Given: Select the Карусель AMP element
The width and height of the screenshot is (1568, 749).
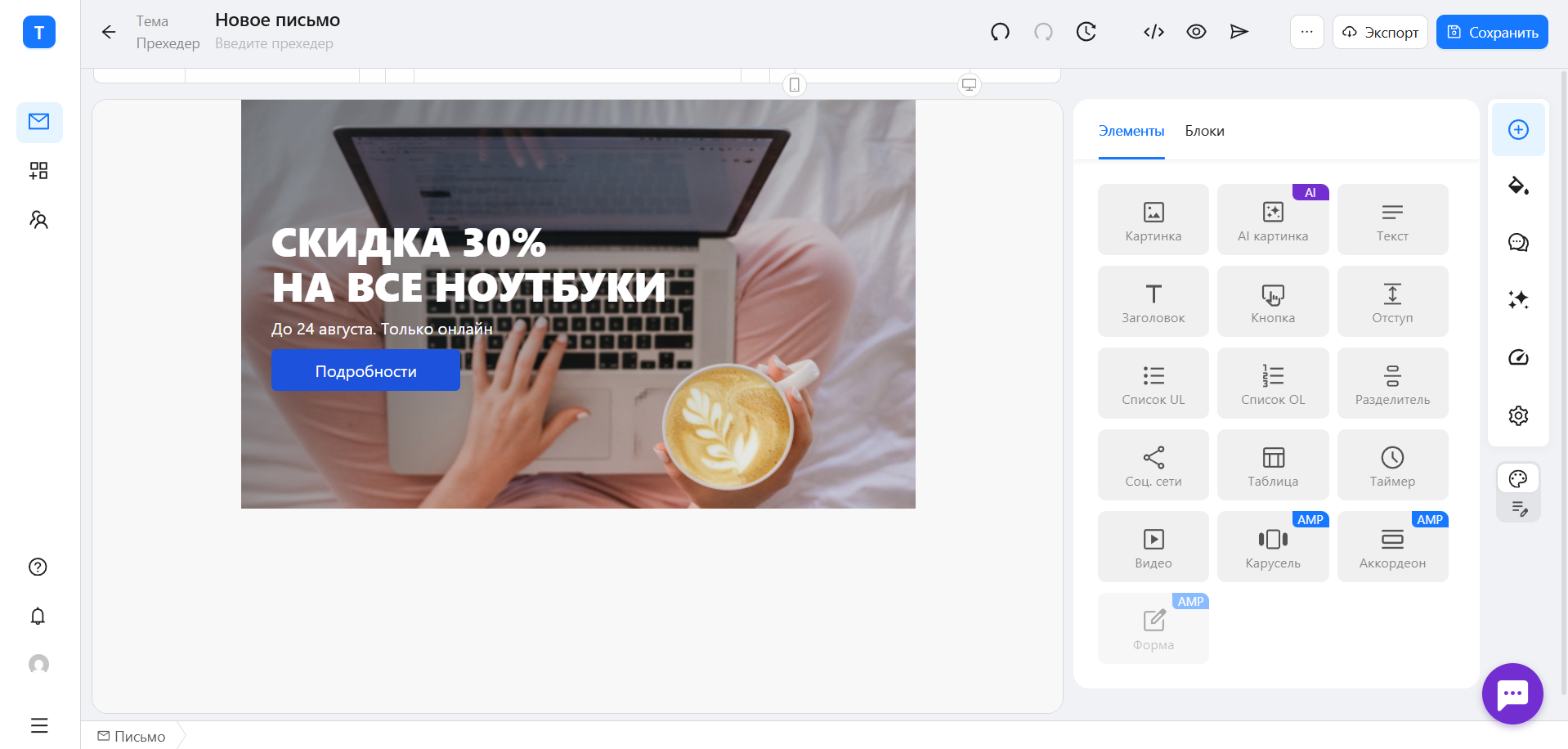Looking at the screenshot, I should pos(1272,546).
